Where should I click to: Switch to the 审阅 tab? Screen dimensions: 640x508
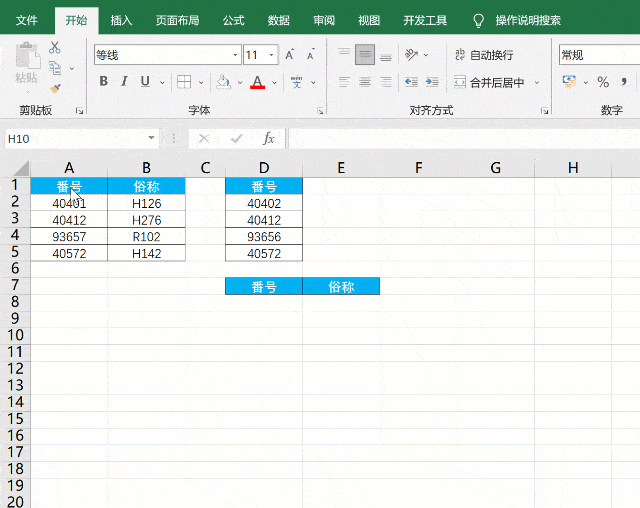click(324, 20)
